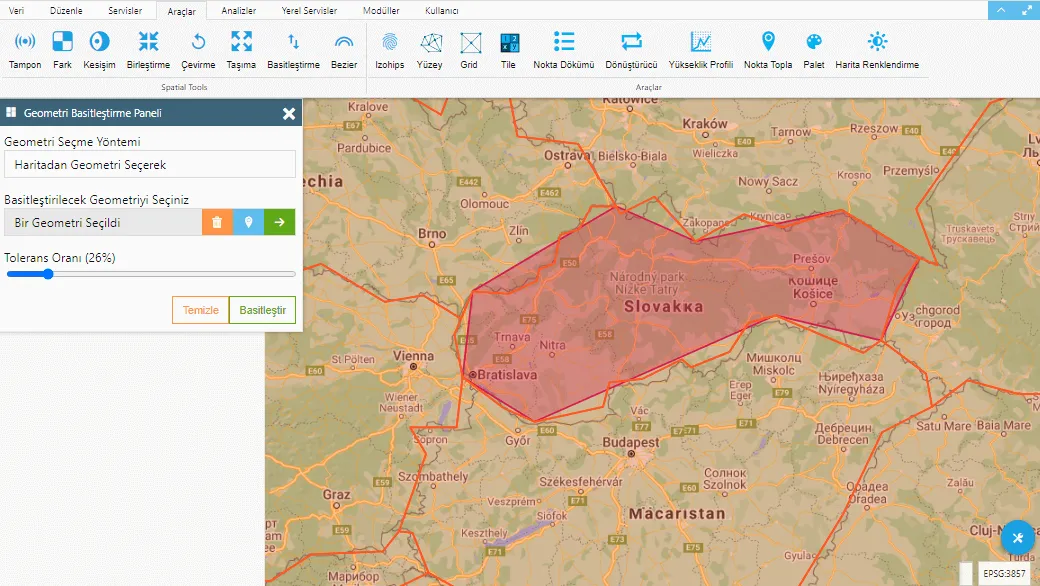1040x586 pixels.
Task: Open the Tile tool
Action: (x=509, y=50)
